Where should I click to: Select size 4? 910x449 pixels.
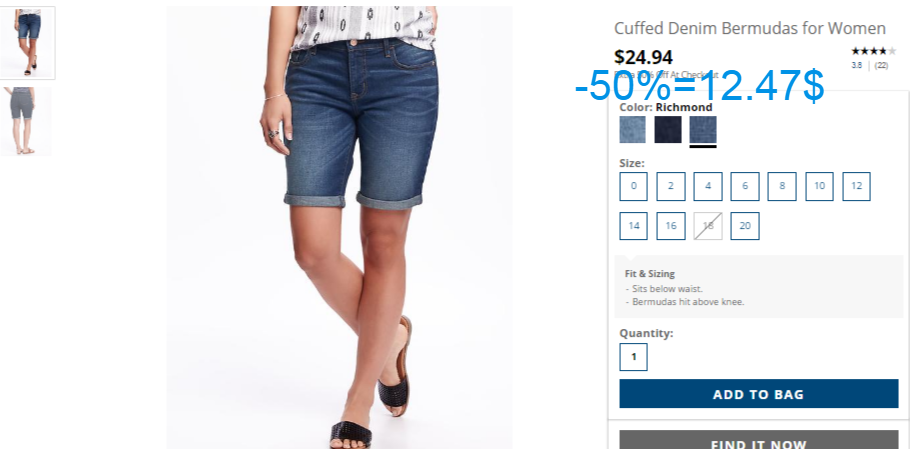pos(708,186)
